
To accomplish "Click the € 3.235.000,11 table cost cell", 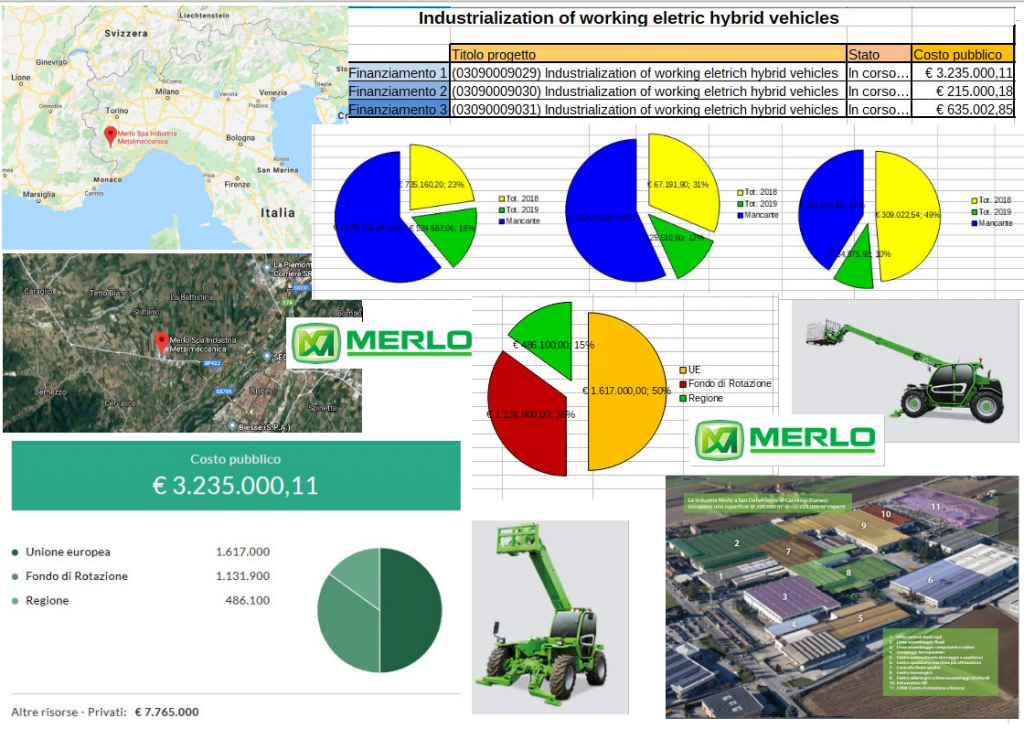I will tap(963, 73).
